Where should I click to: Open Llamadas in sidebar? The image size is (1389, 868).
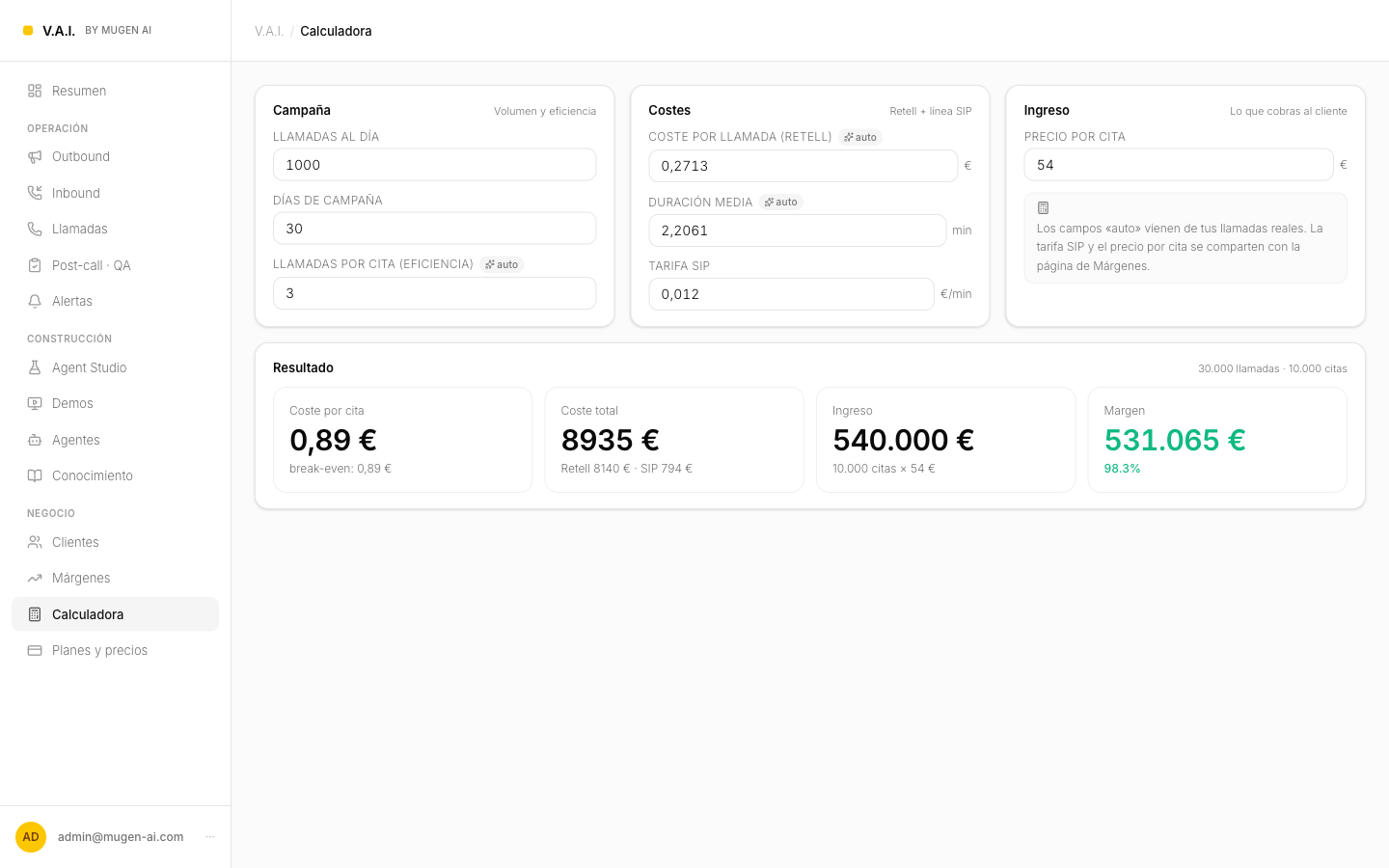click(115, 229)
